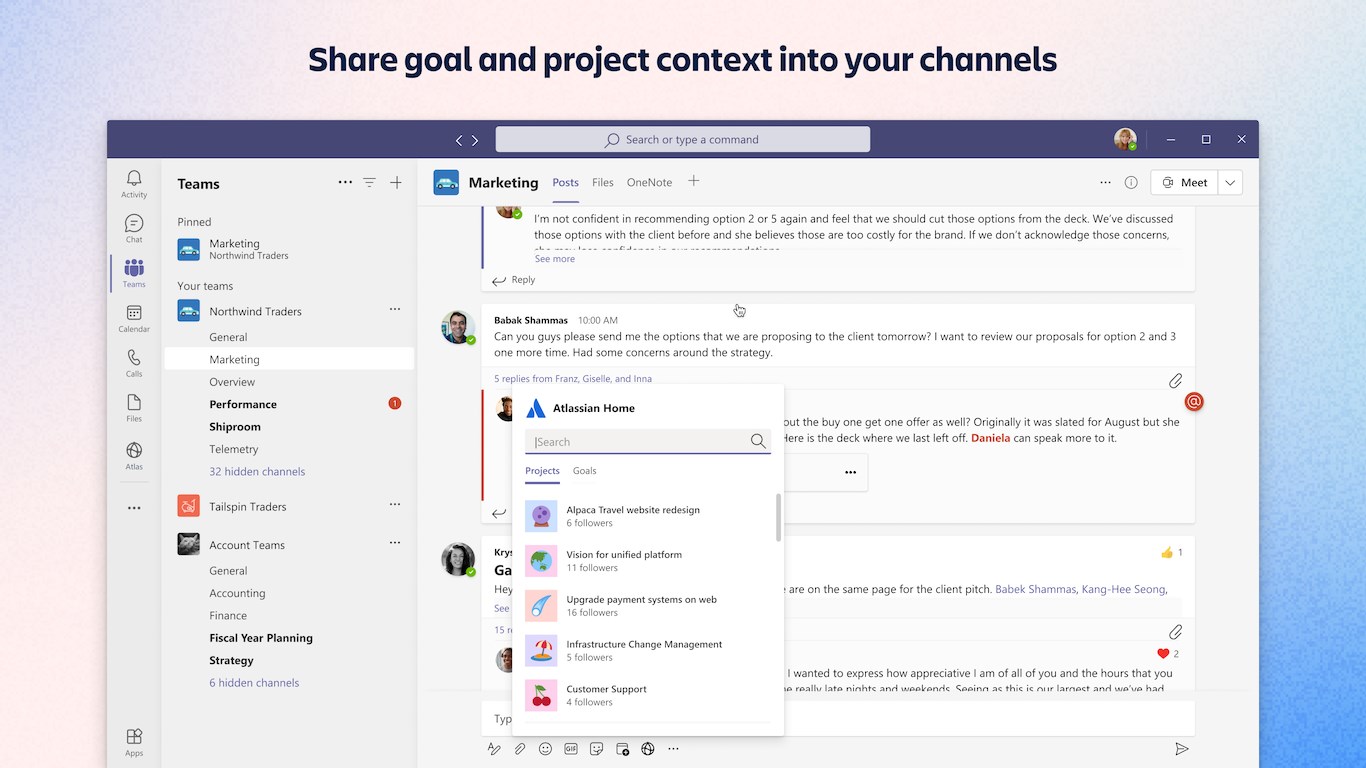The image size is (1366, 768).
Task: Open pinned Marketing Northwind Traders channel
Action: click(289, 249)
